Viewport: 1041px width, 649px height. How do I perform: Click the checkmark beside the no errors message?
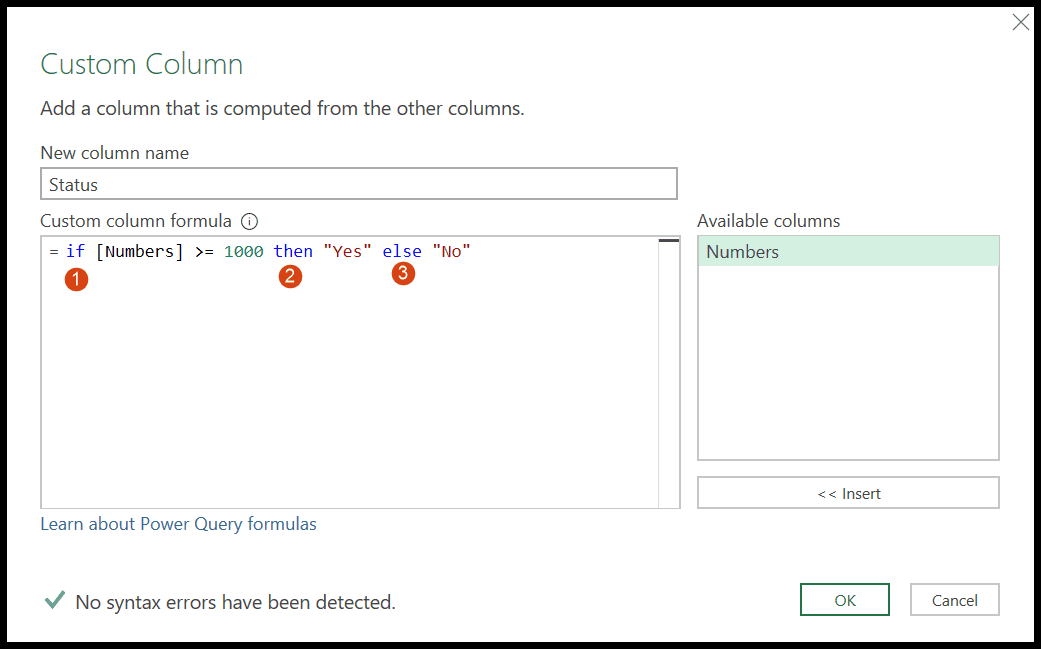pyautogui.click(x=55, y=601)
